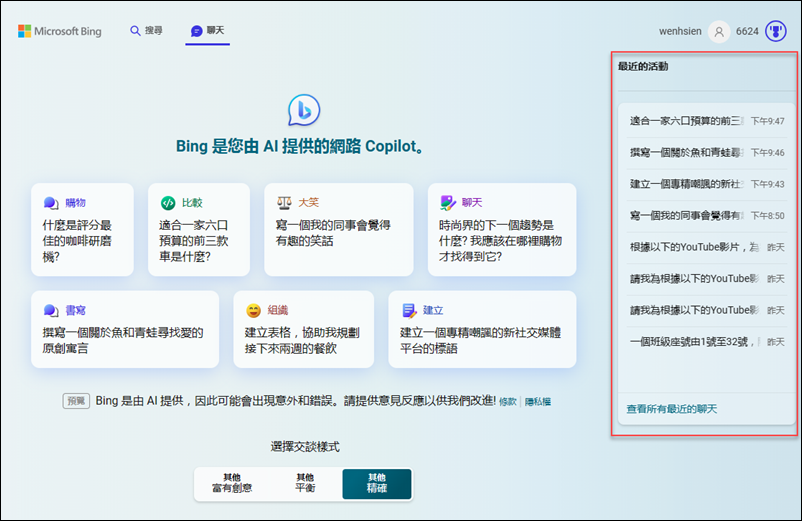Open recent chat 一個班級座號由1號至32號
The image size is (802, 521).
(x=707, y=342)
